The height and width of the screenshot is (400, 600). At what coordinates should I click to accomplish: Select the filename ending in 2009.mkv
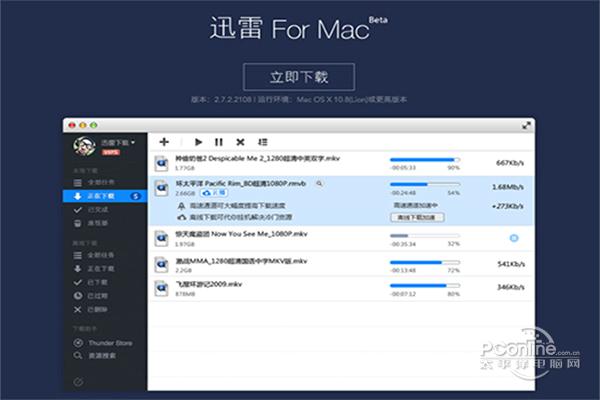(209, 284)
